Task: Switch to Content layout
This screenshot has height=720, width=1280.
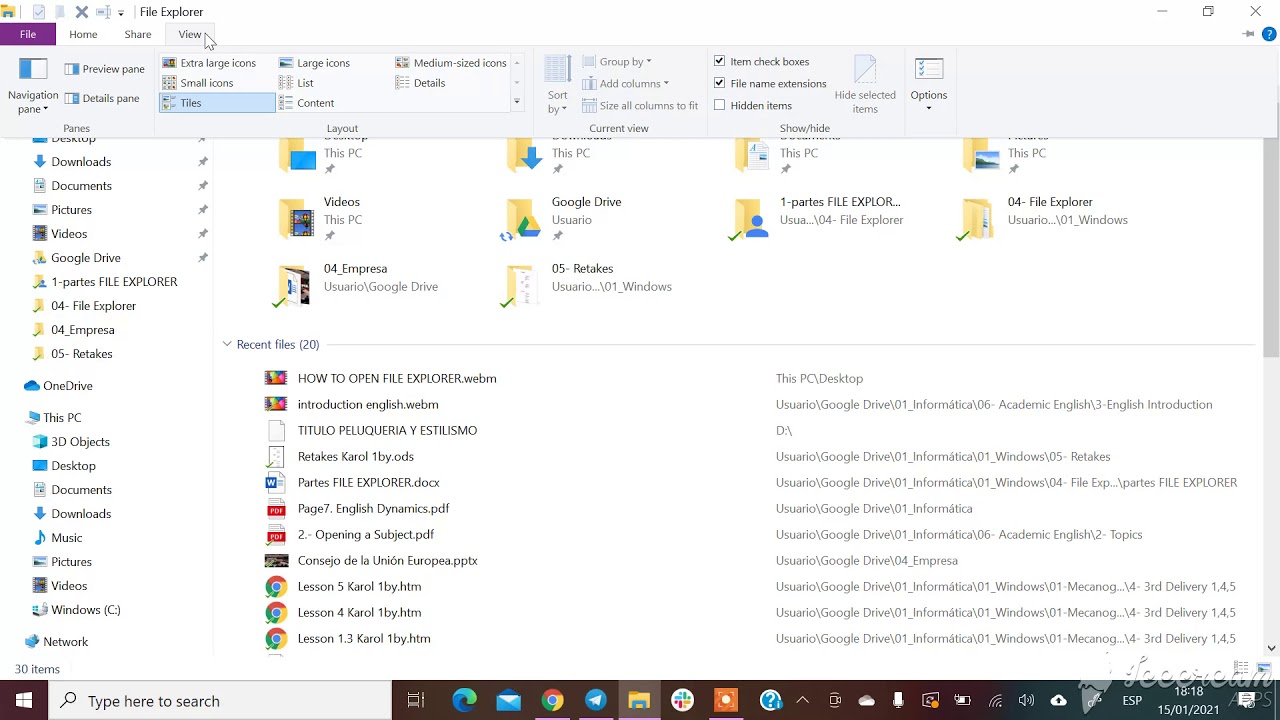Action: (306, 103)
